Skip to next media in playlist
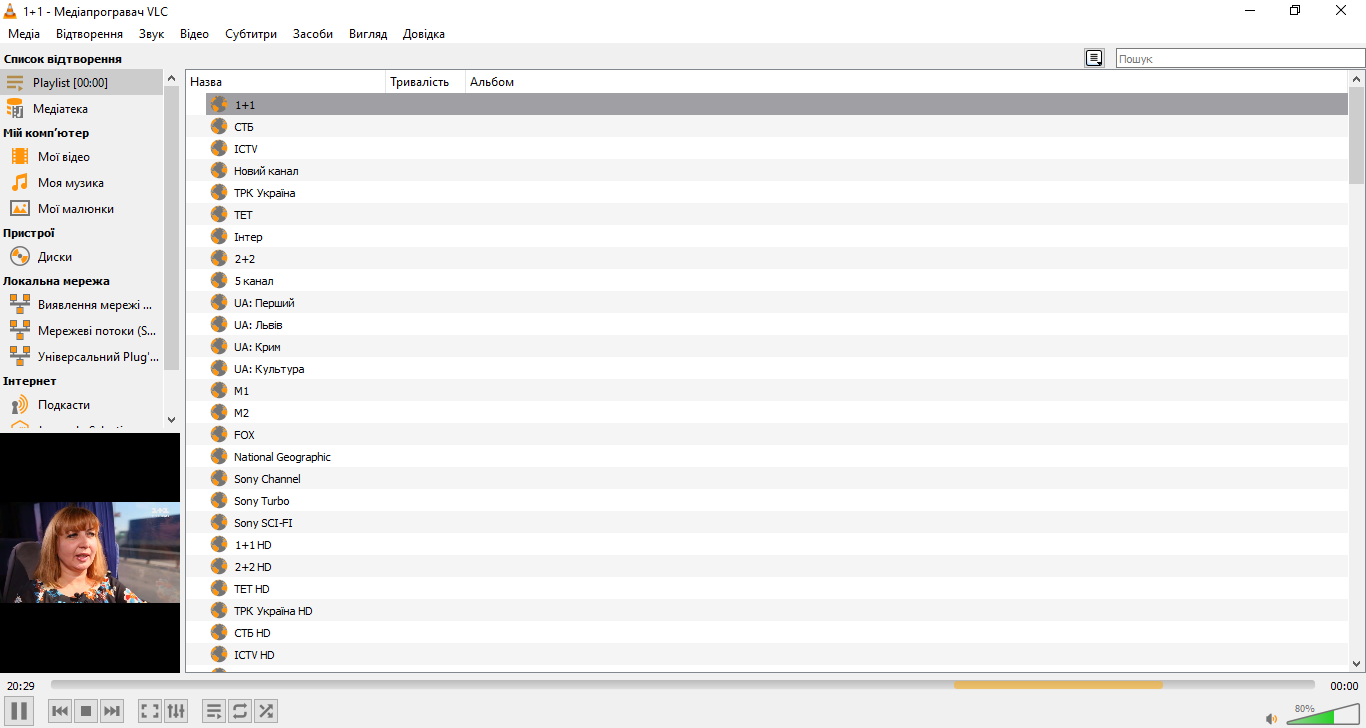The width and height of the screenshot is (1366, 728). (112, 711)
